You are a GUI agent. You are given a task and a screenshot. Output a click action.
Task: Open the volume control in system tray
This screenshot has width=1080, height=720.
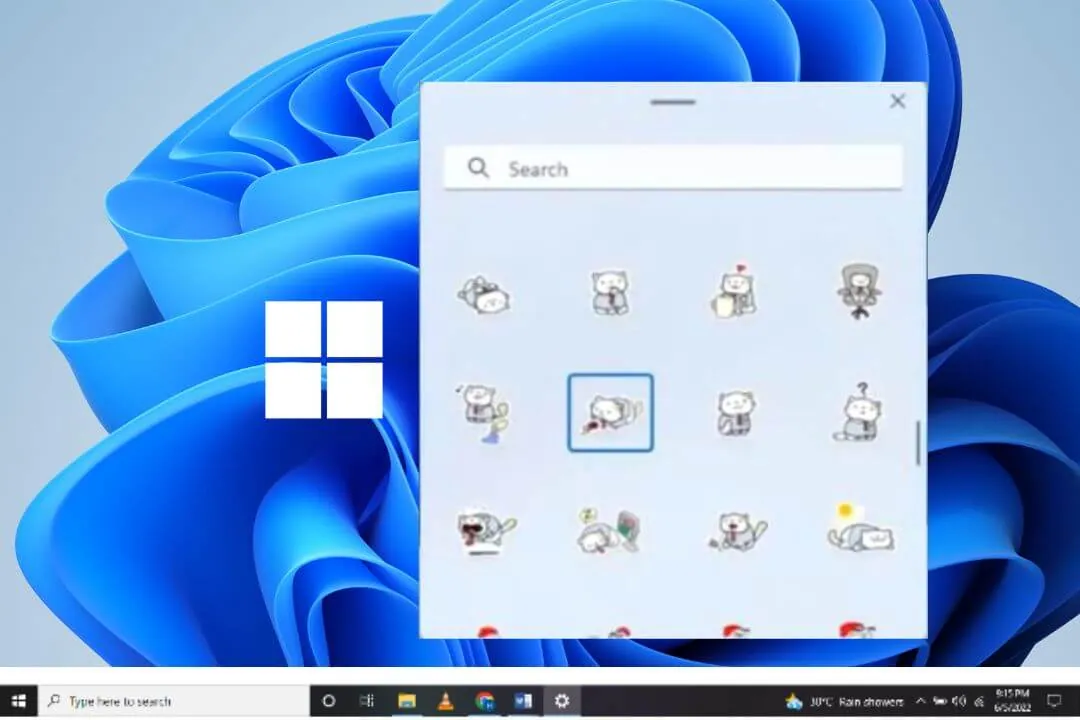coord(959,701)
